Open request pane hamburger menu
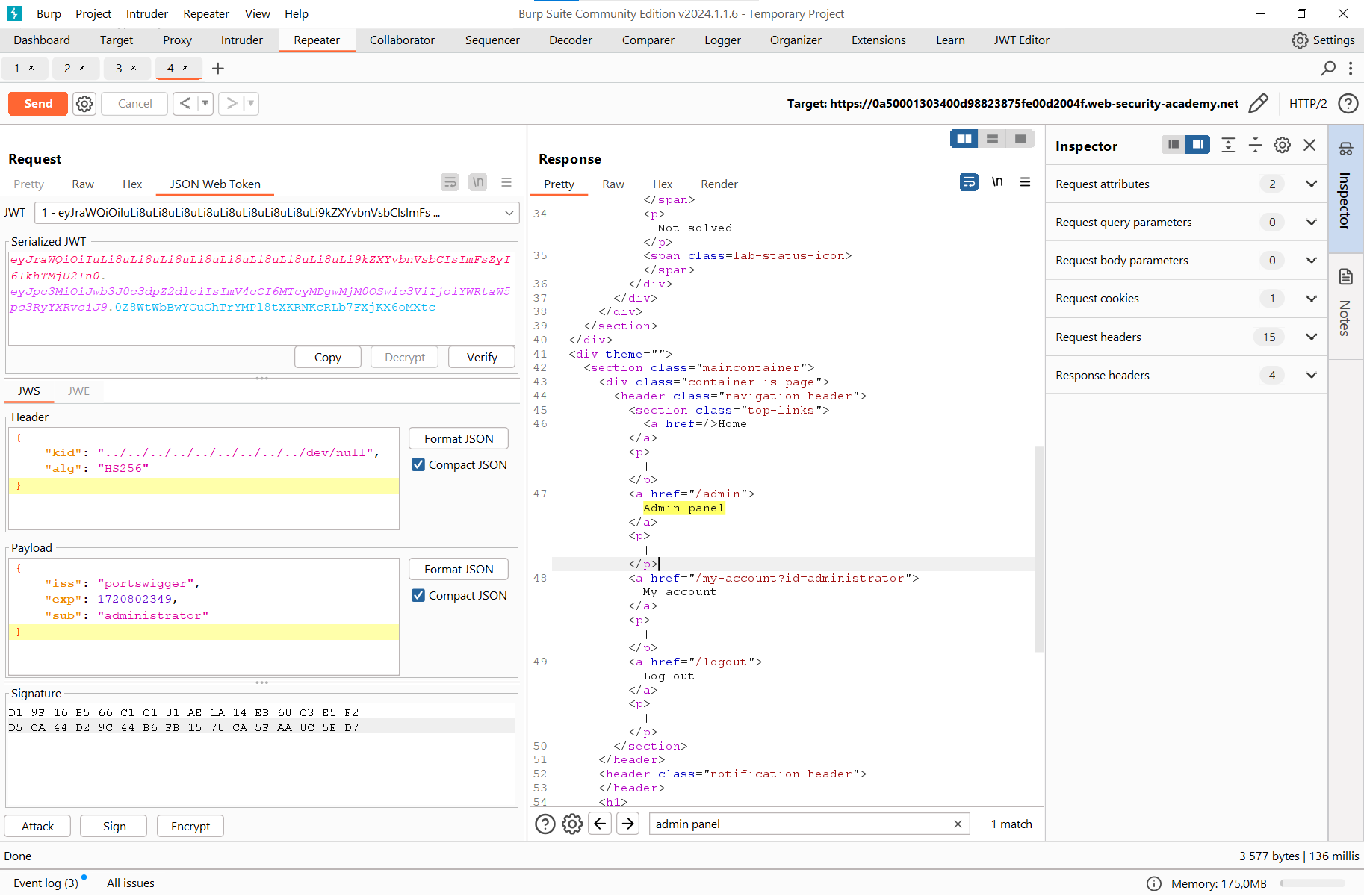1364x896 pixels. coord(506,182)
